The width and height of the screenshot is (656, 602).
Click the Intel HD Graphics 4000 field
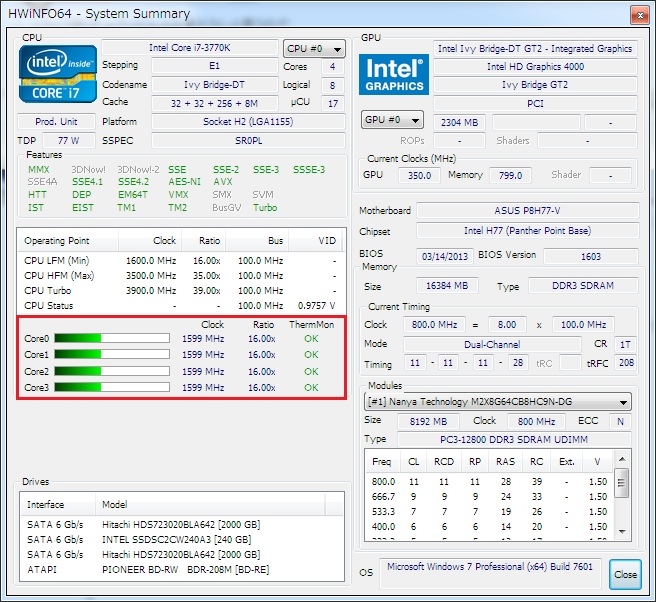[535, 67]
